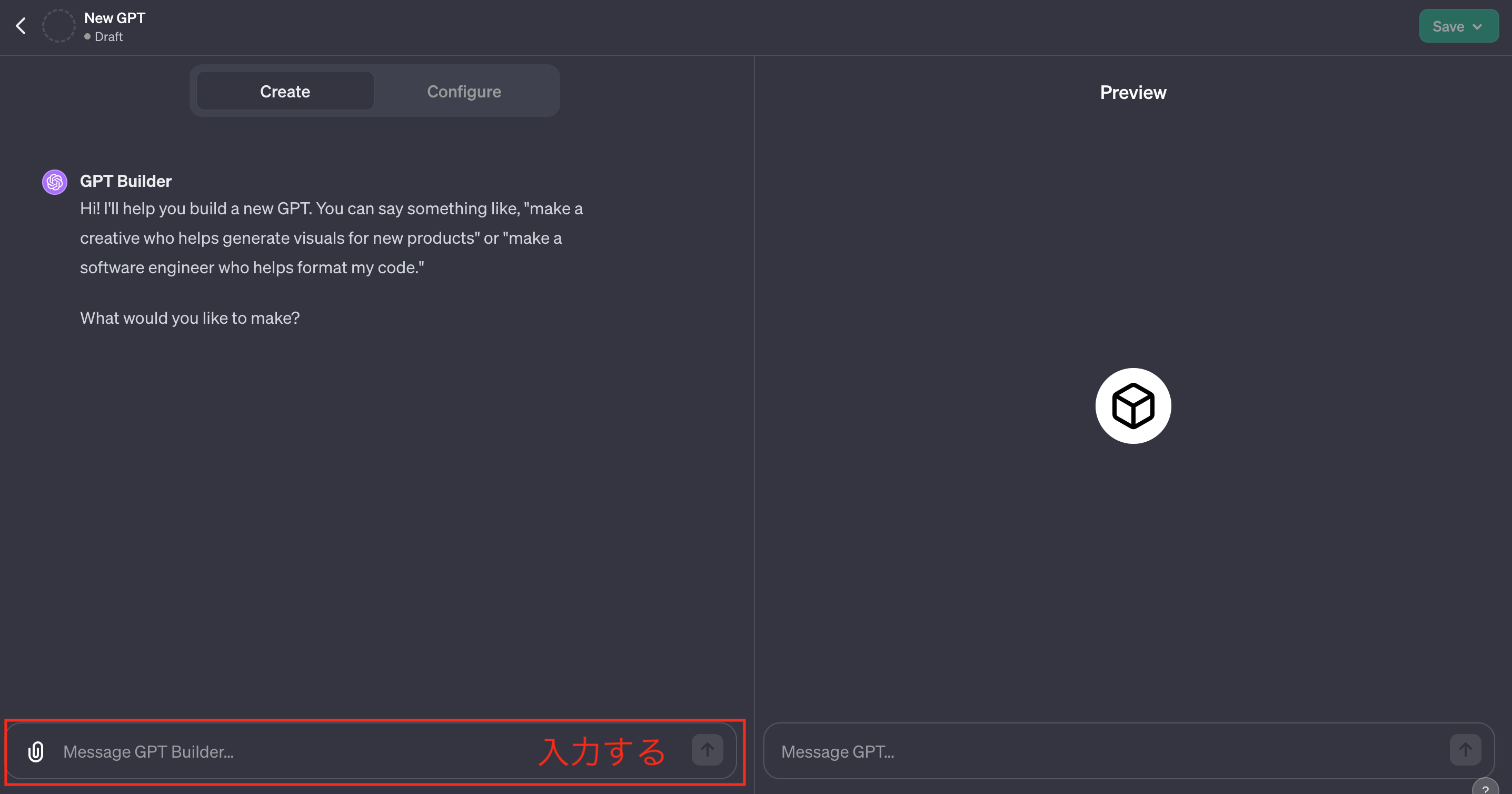1512x794 pixels.
Task: Focus the Message GPT Builder input field
Action: pos(371,751)
